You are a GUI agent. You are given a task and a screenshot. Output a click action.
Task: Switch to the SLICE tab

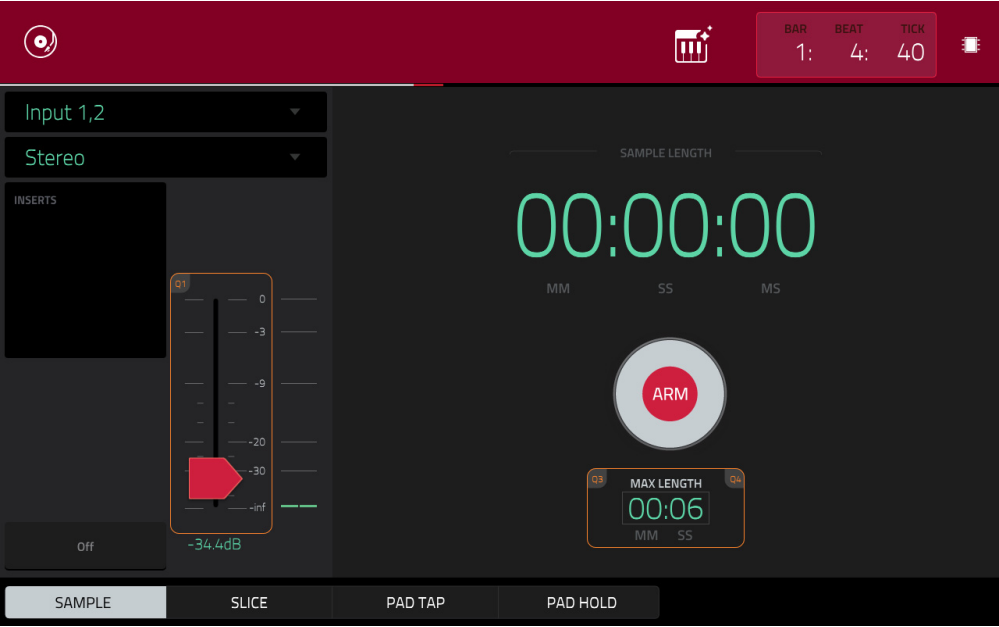point(249,602)
